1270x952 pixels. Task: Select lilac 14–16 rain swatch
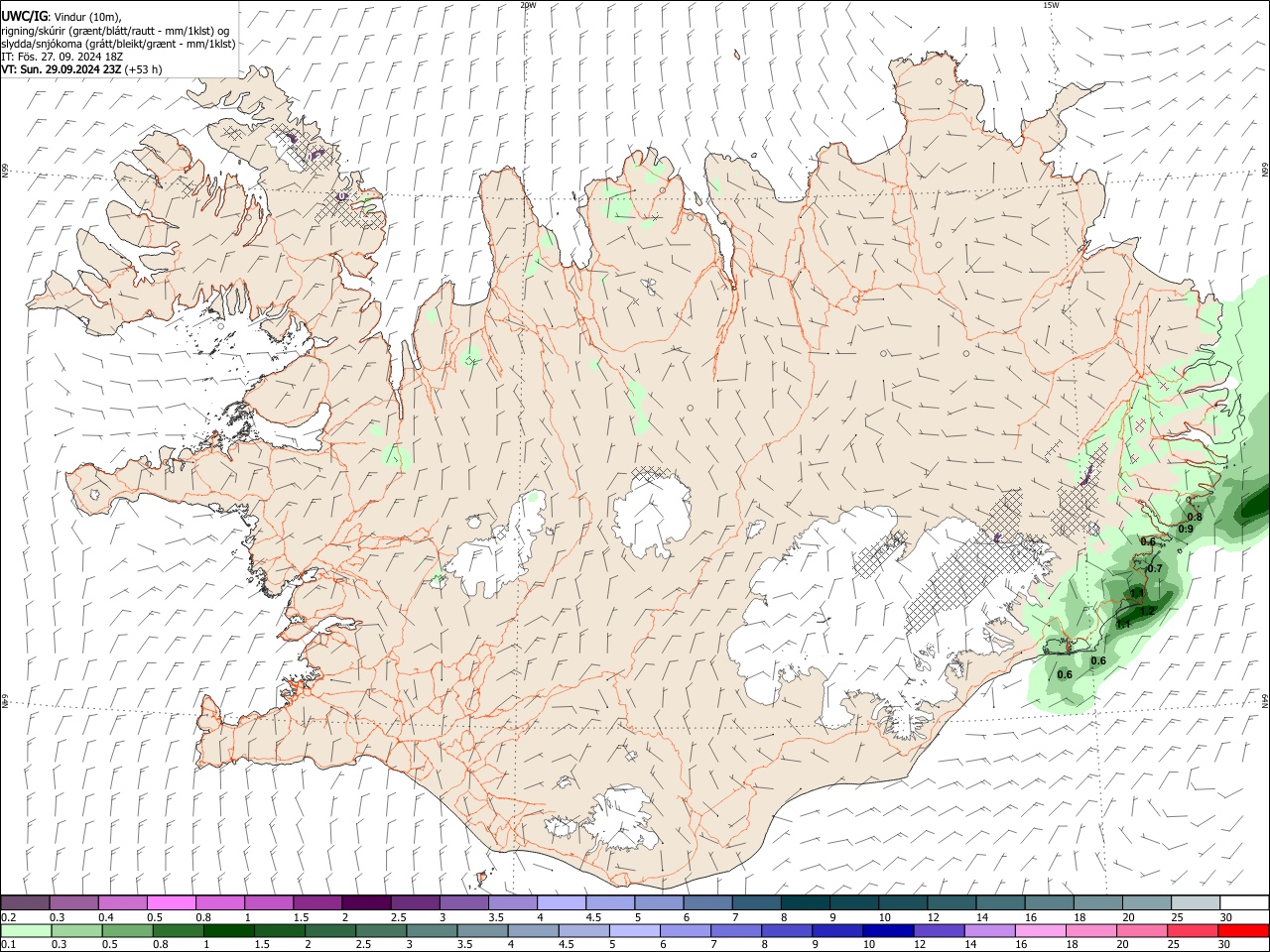point(990,930)
